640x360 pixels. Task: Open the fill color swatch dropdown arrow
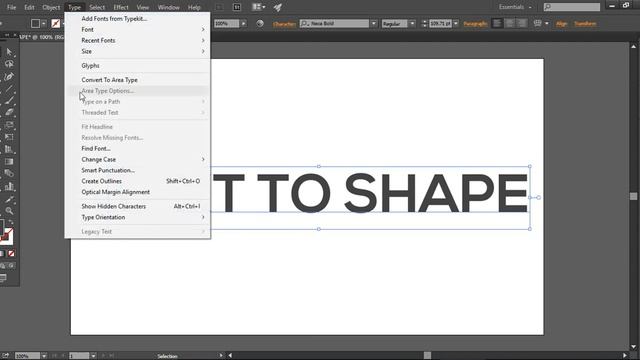(x=44, y=24)
